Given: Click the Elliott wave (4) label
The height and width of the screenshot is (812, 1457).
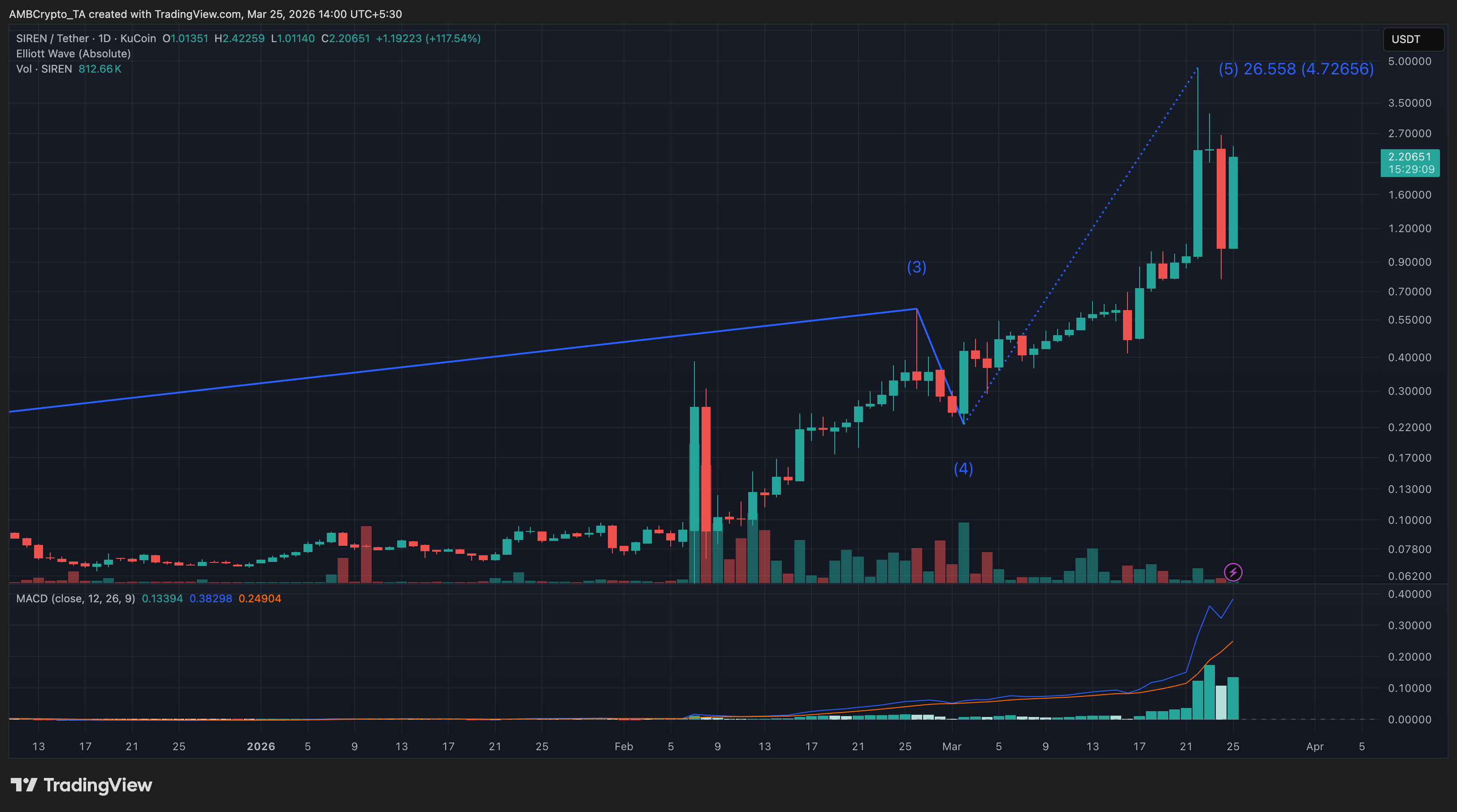Looking at the screenshot, I should 963,469.
